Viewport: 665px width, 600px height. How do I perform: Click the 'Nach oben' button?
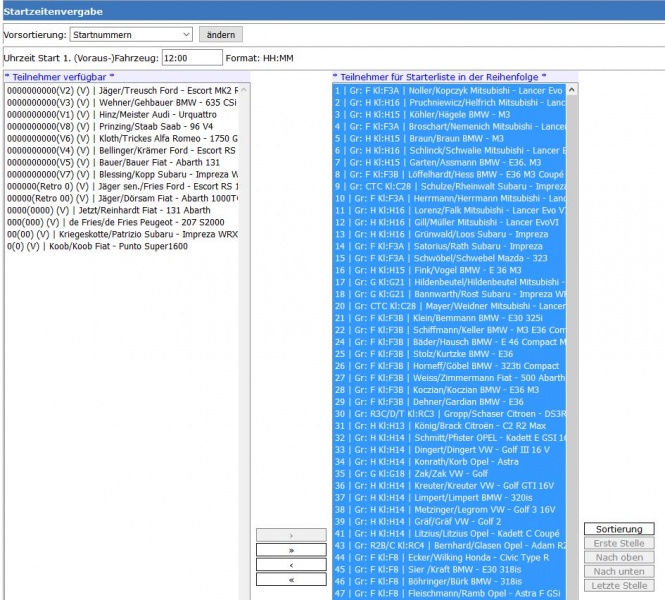pyautogui.click(x=619, y=557)
